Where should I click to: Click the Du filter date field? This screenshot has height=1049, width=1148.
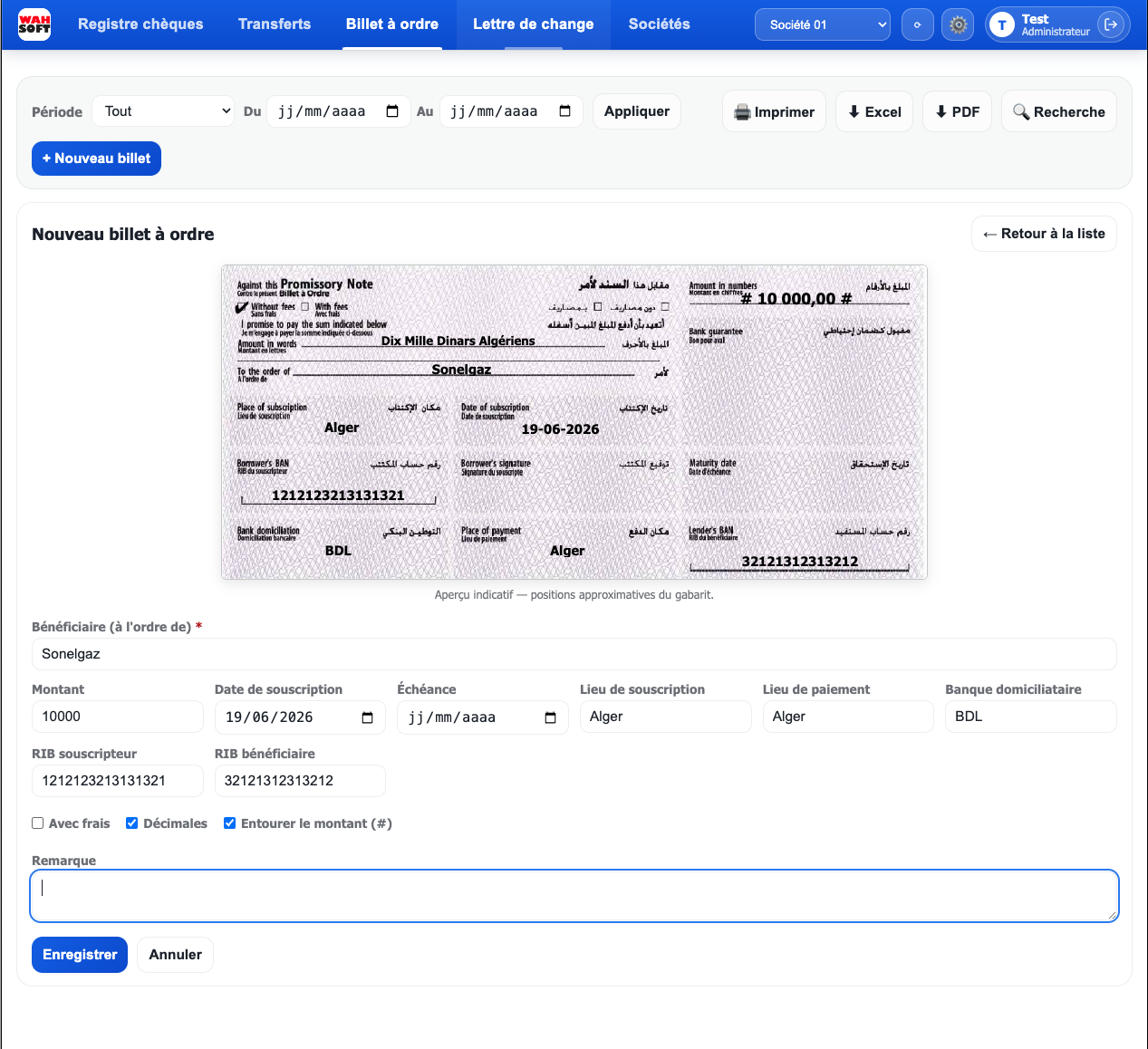coord(339,111)
